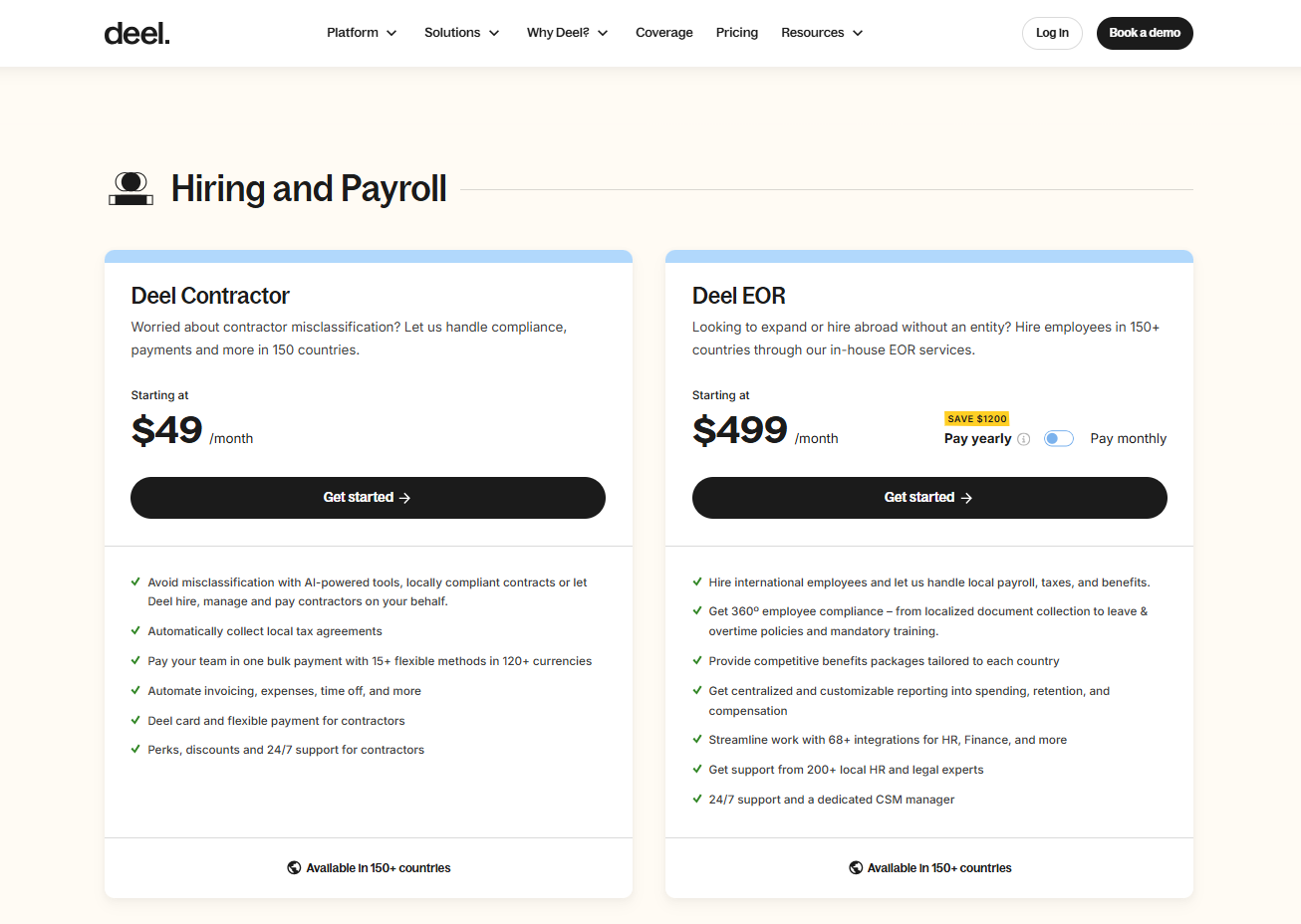Viewport: 1301px width, 924px height.
Task: Open the Why Deel? dropdown menu
Action: 567,33
